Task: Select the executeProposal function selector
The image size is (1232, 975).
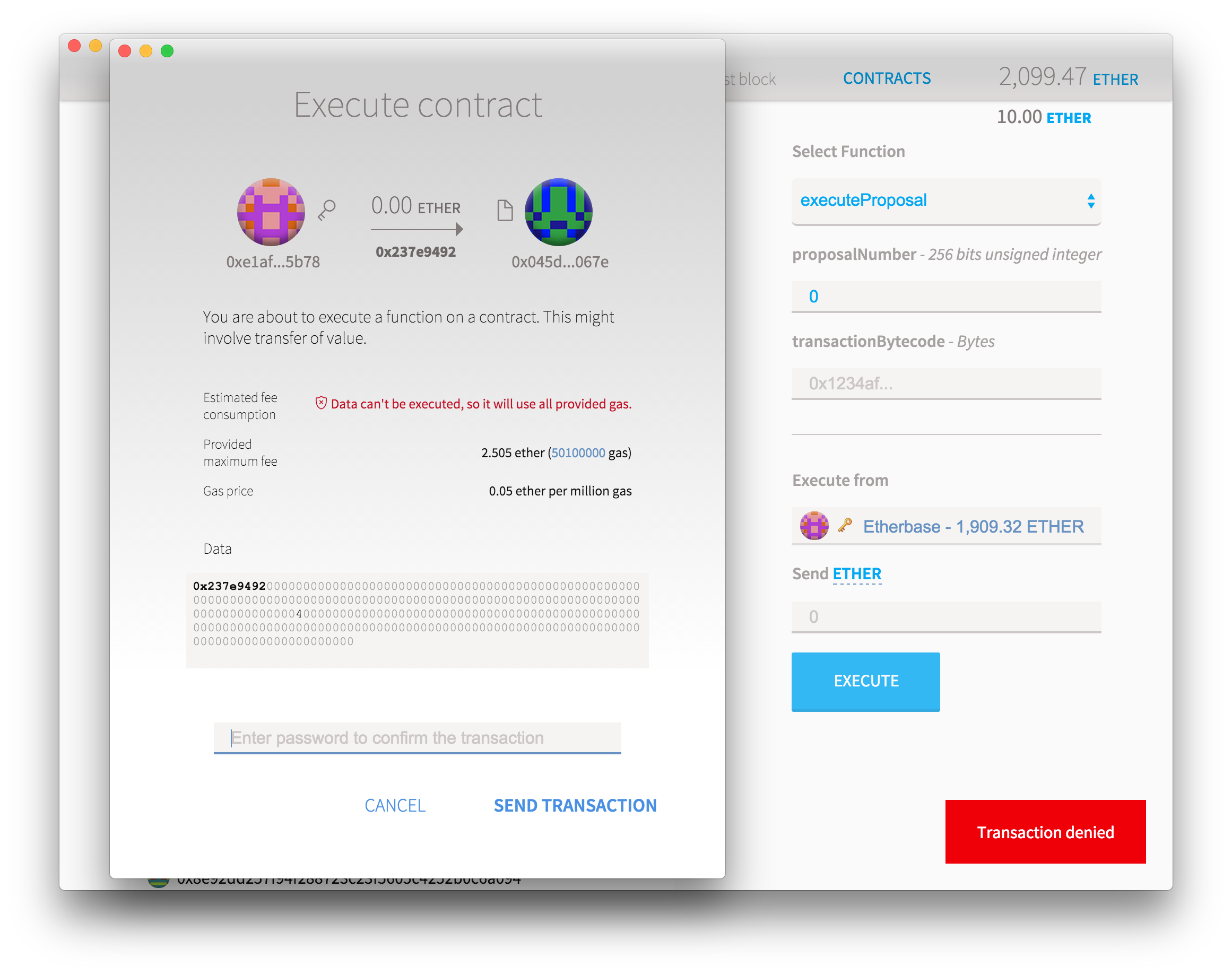Action: coord(944,200)
